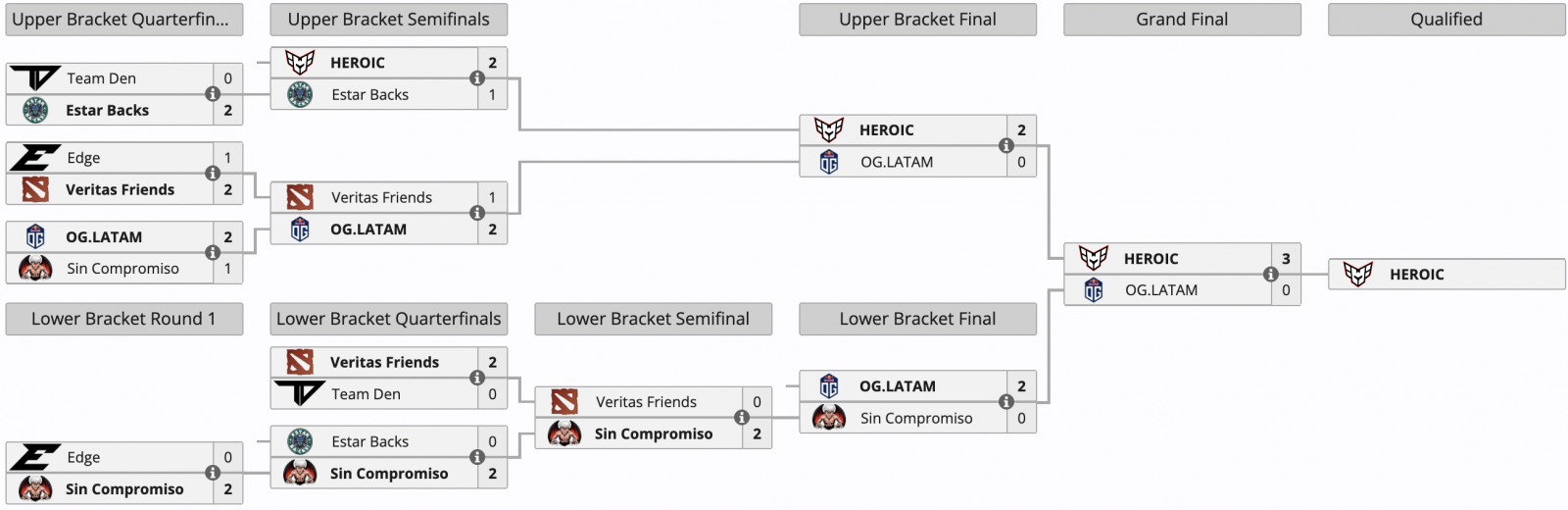Screen dimensions: 1568x510
Task: Click info icon for Veritas Friends vs Team Den
Action: coord(477,378)
